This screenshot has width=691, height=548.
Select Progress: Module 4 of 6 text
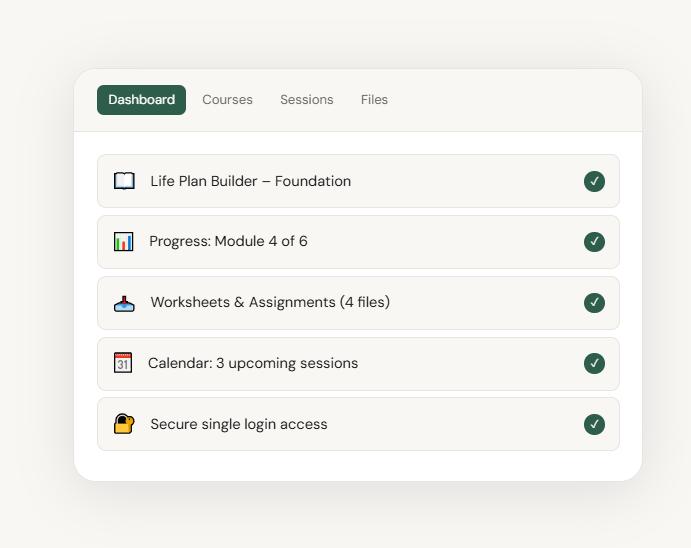[228, 241]
